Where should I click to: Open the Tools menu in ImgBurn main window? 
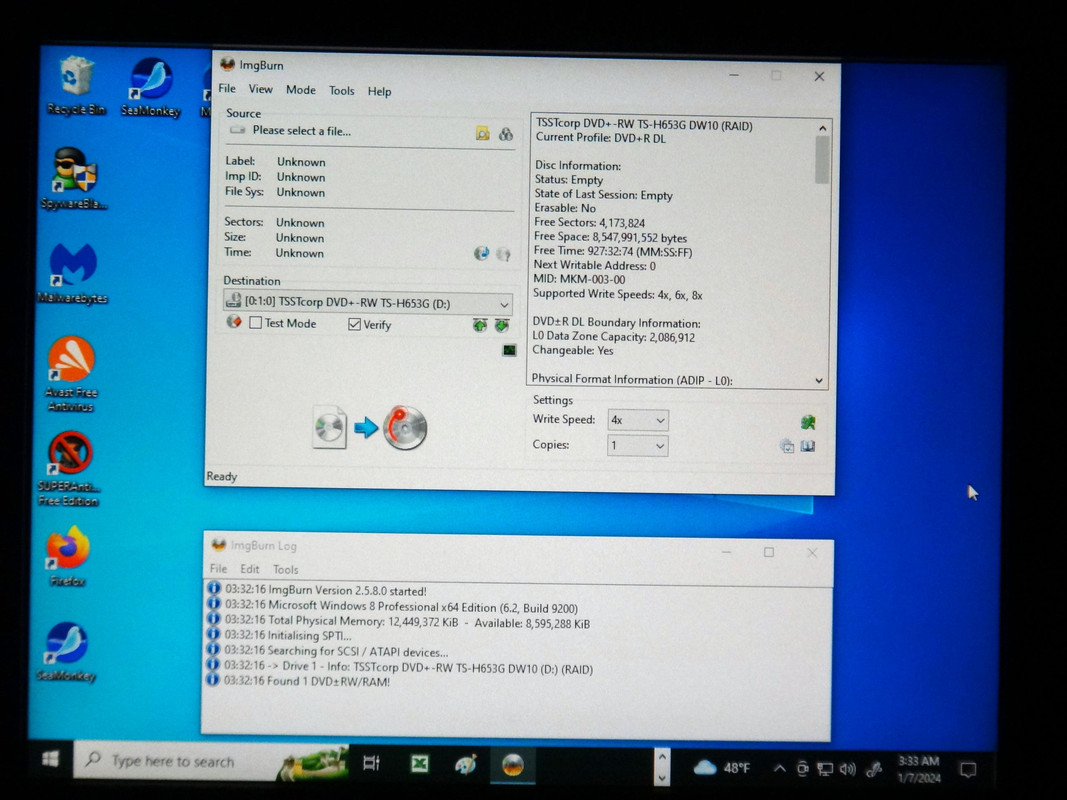click(342, 91)
